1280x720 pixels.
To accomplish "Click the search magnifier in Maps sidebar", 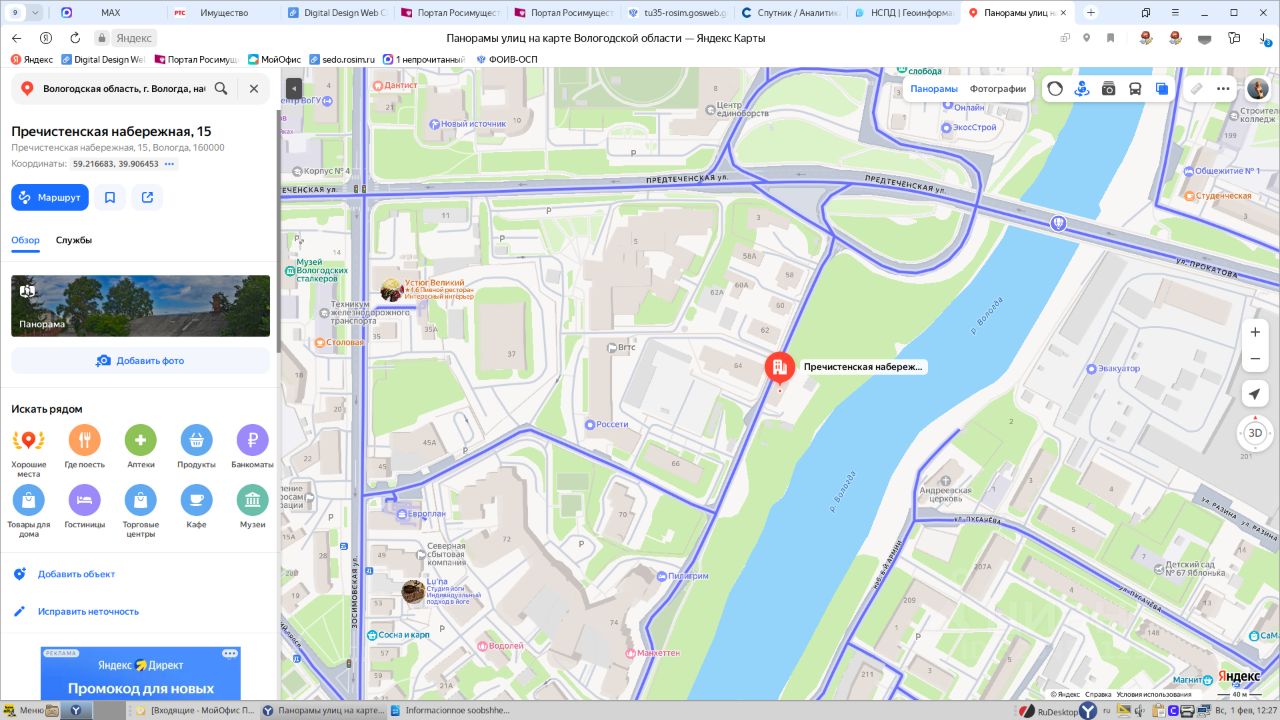I will [221, 89].
